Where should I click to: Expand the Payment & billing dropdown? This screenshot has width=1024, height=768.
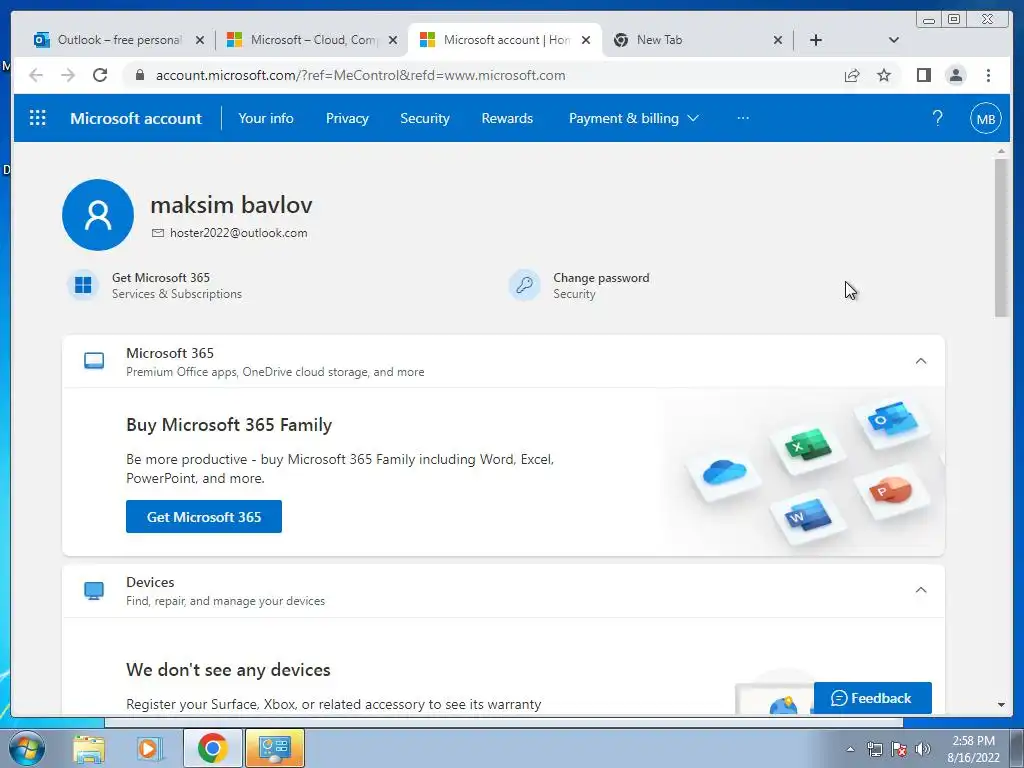[x=633, y=118]
